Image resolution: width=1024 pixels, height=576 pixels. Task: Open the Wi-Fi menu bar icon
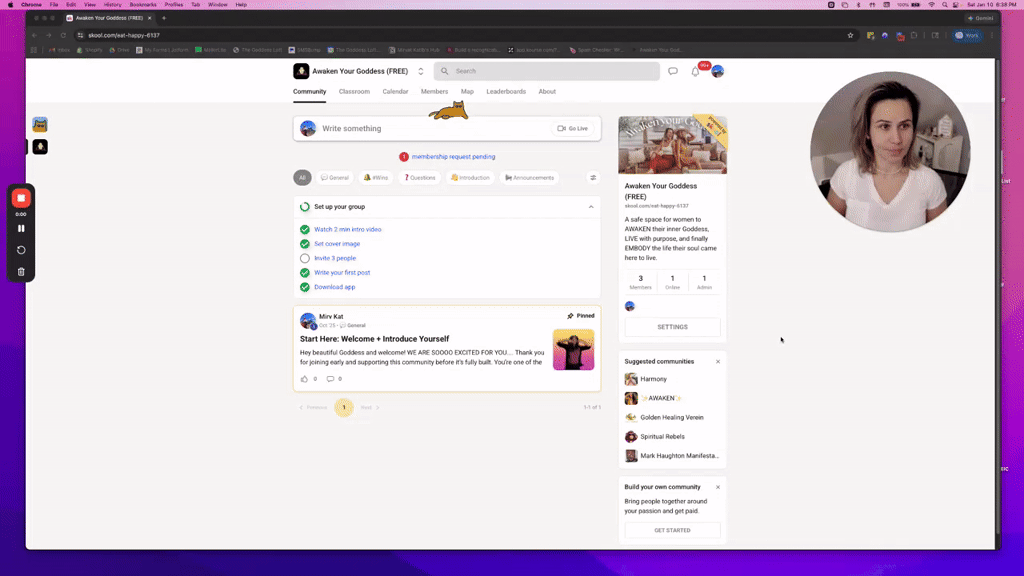pos(932,5)
